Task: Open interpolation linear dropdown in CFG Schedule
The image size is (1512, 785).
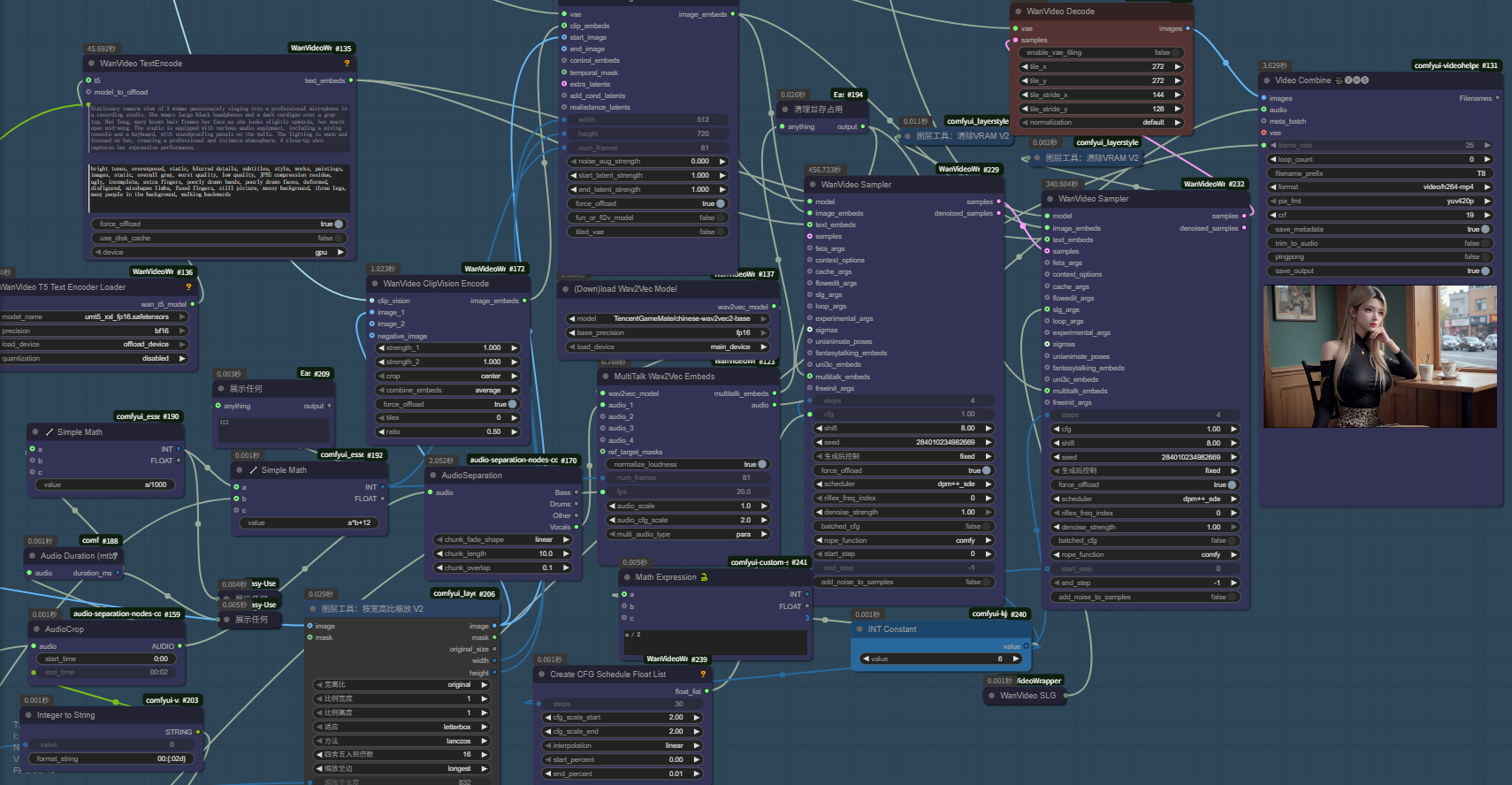Action: (x=622, y=745)
